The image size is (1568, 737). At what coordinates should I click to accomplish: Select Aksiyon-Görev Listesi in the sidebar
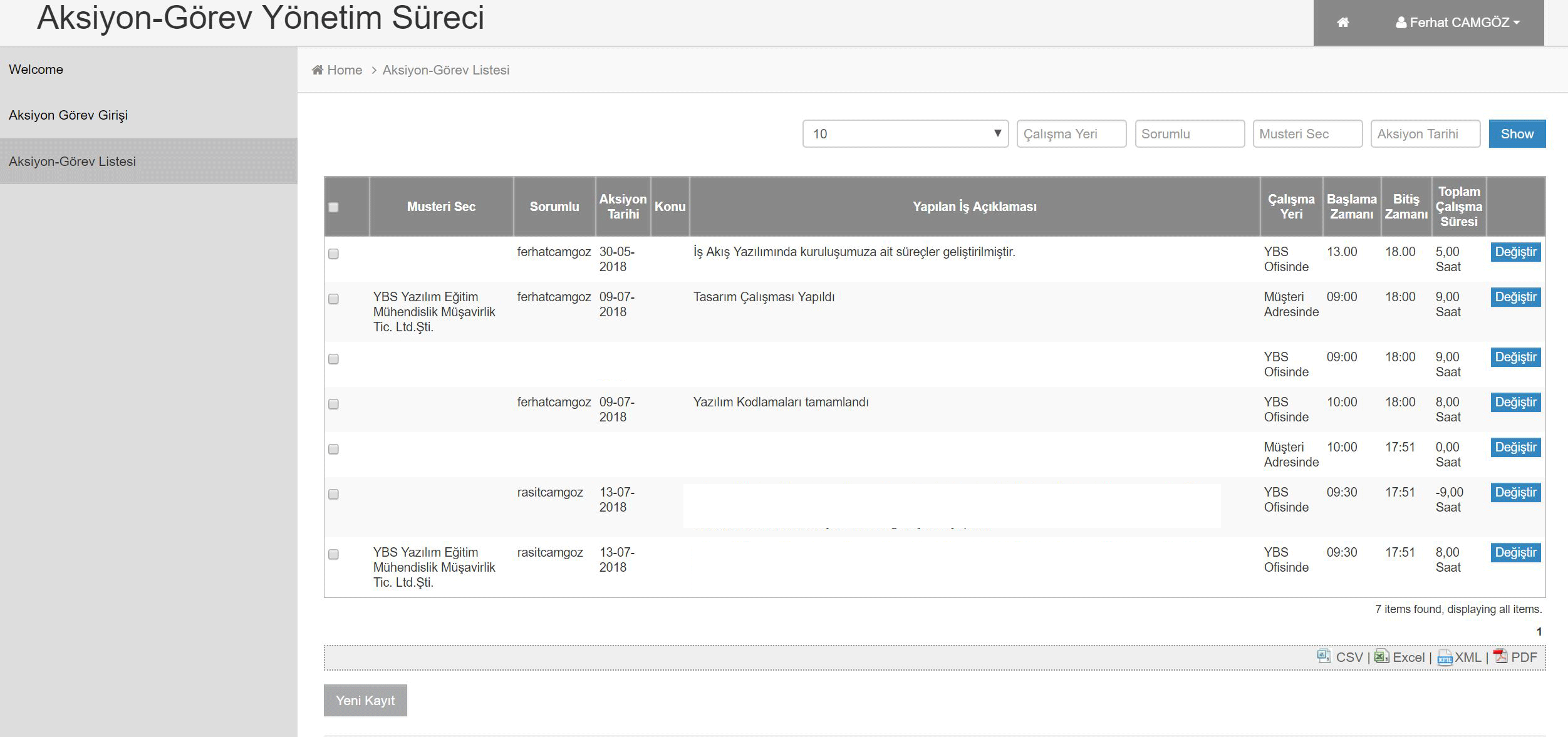72,162
